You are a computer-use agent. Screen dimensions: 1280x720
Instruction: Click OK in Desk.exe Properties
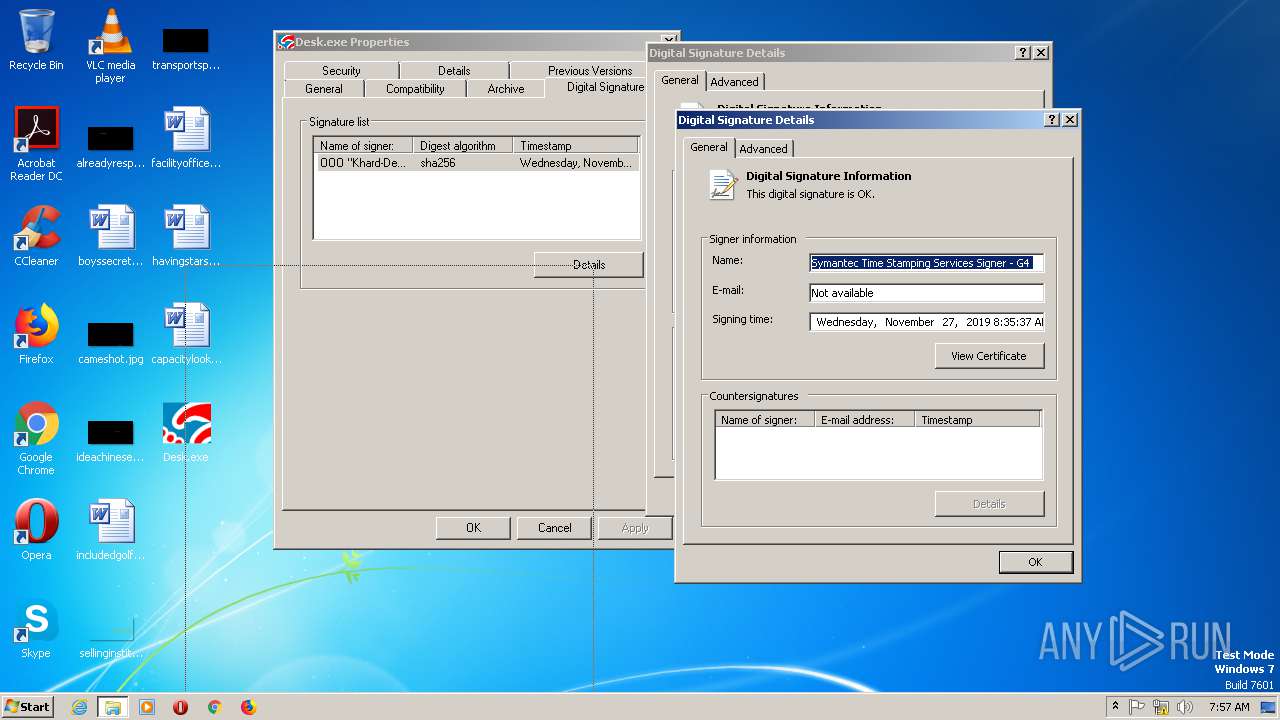tap(473, 528)
